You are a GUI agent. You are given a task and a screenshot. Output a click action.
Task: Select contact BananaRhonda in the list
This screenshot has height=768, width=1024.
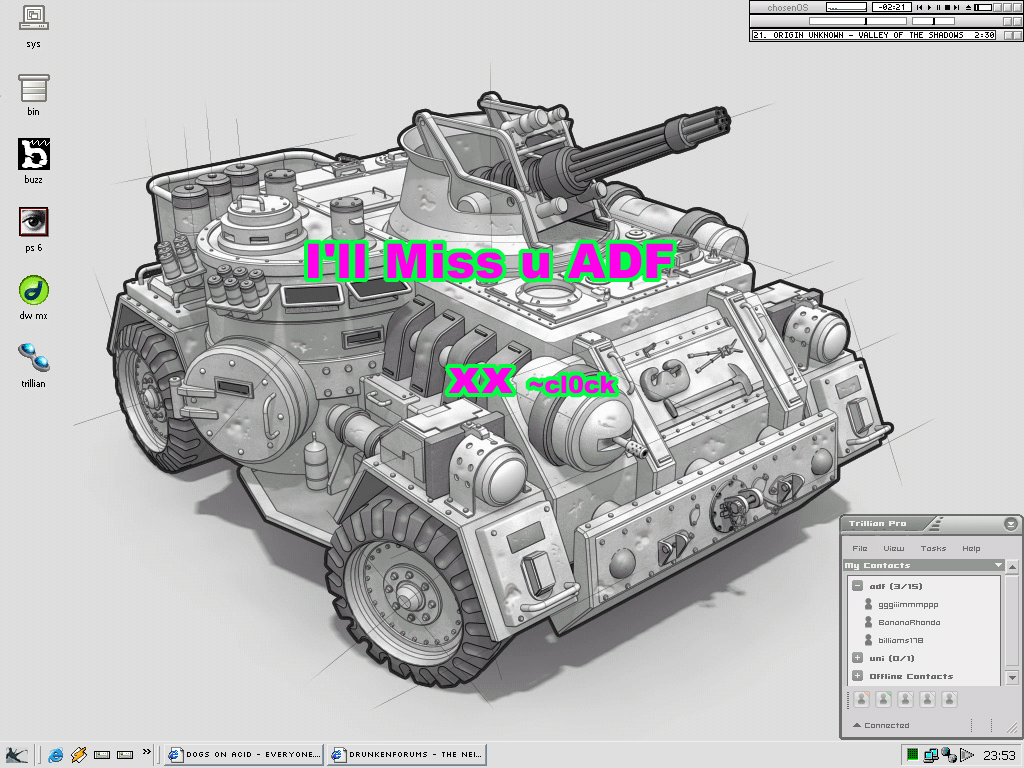pos(908,622)
